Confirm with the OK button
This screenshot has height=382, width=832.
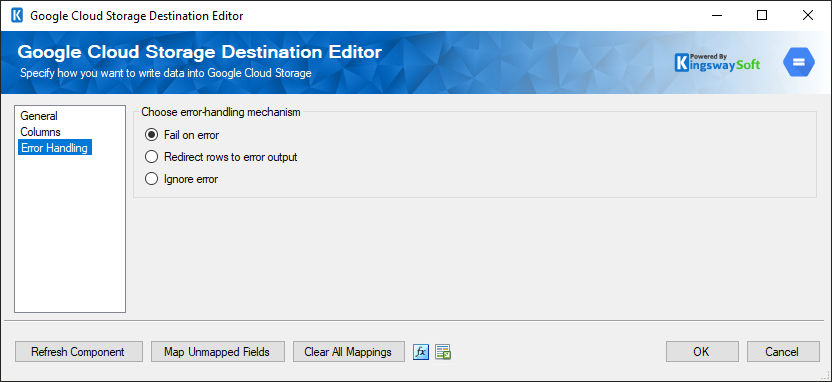[x=702, y=352]
